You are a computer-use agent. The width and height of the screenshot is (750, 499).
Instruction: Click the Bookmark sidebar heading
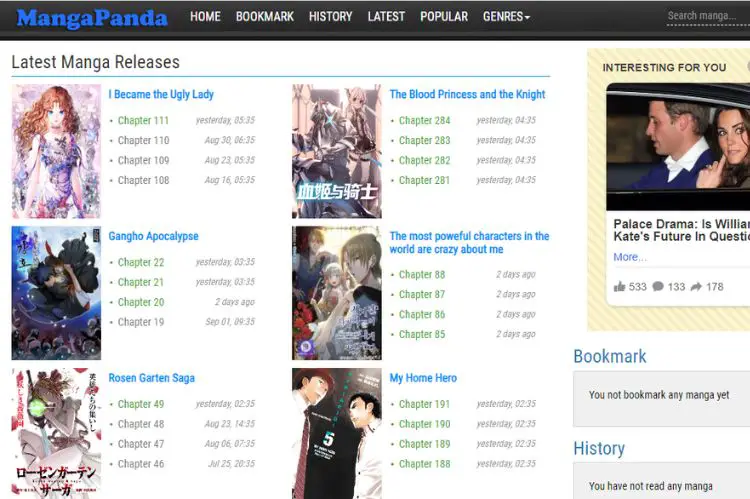(610, 356)
